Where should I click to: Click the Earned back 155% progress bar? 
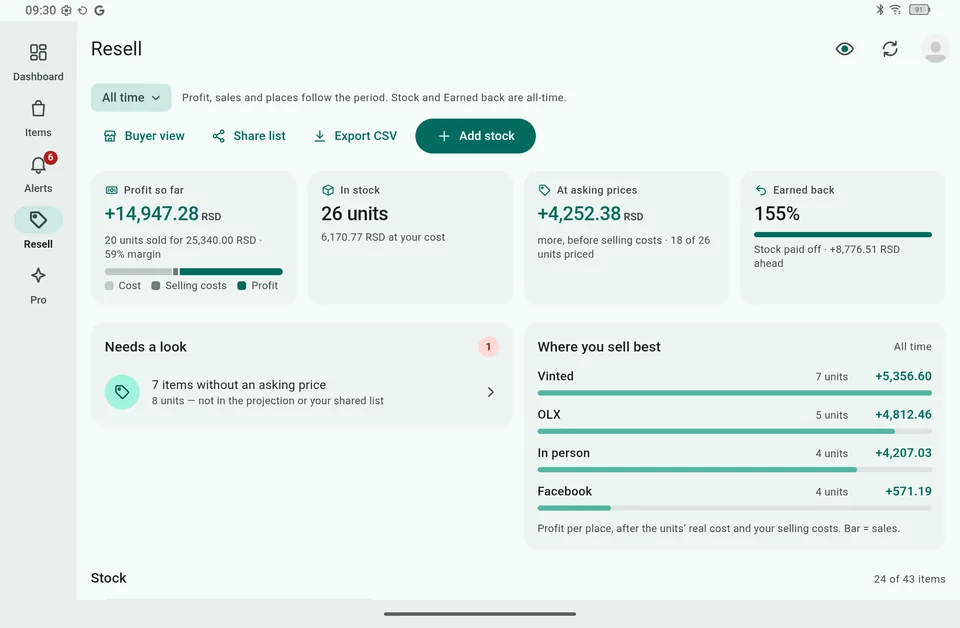coord(842,234)
